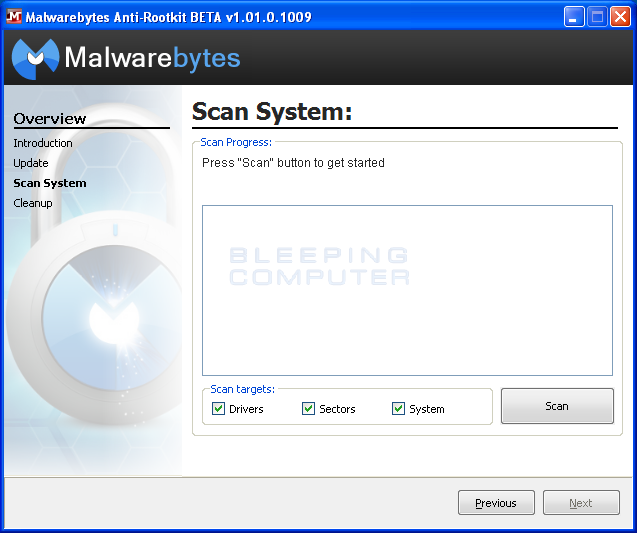Viewport: 637px width, 533px height.
Task: Click the "Press "Scan" button to get started" text
Action: [x=293, y=162]
